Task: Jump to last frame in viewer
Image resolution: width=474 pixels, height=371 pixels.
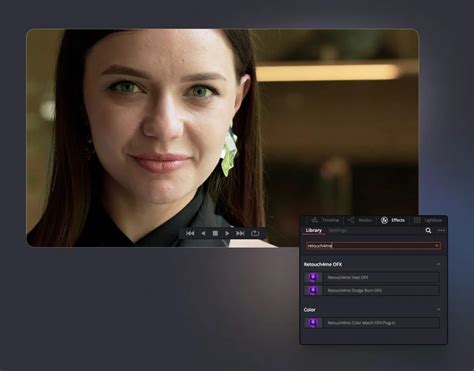Action: coord(240,233)
